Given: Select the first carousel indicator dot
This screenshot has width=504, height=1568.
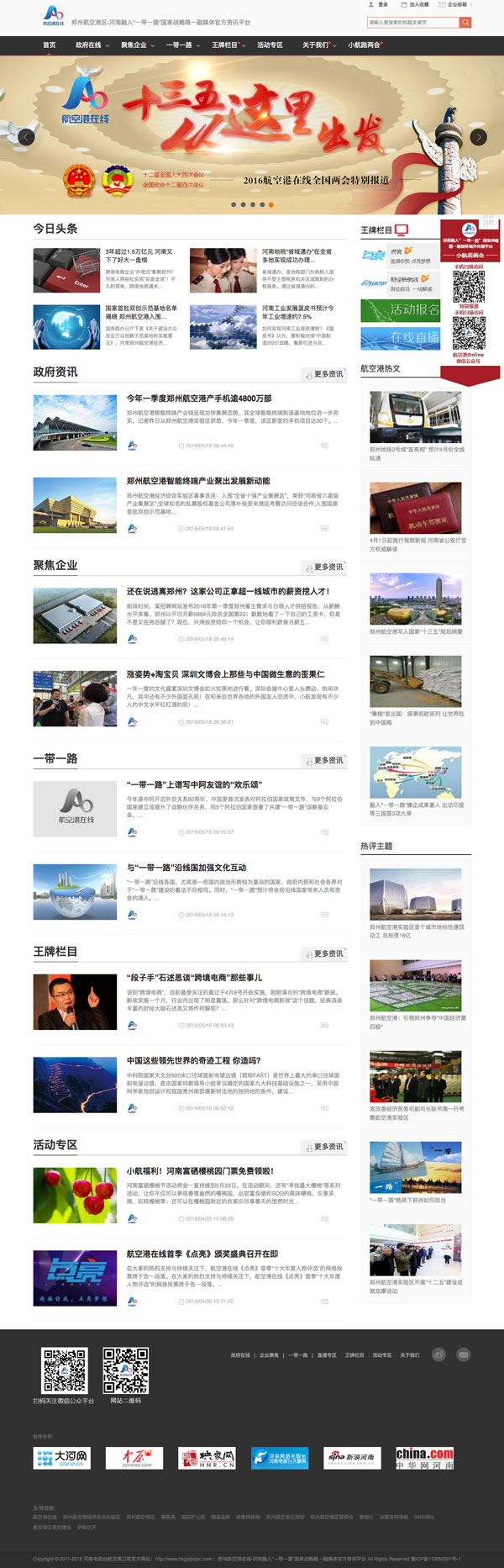Looking at the screenshot, I should pyautogui.click(x=234, y=204).
